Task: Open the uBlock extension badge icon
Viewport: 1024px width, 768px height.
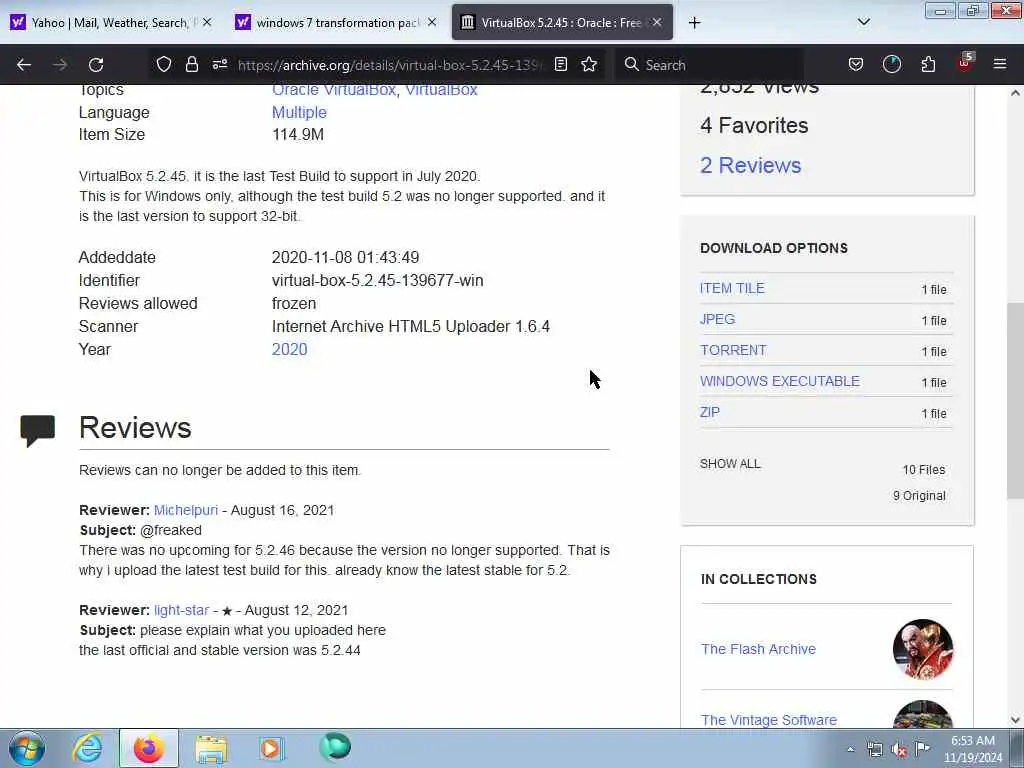Action: pyautogui.click(x=965, y=63)
